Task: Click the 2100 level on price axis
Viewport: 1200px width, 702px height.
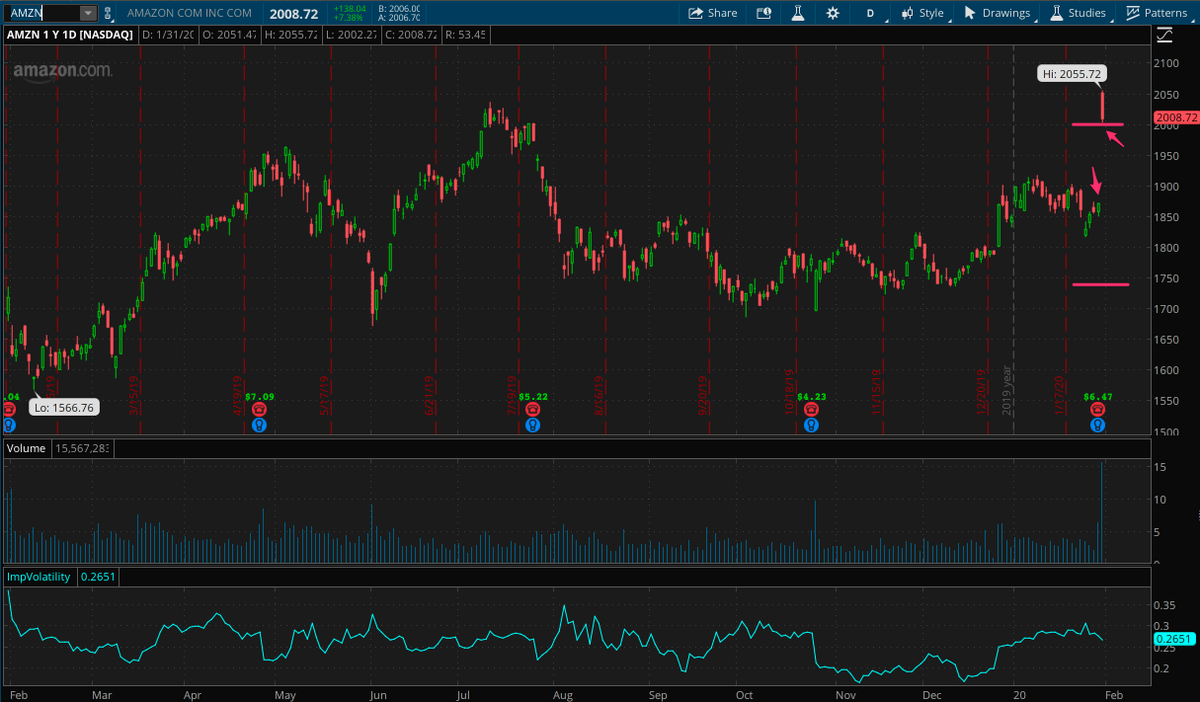Action: click(x=1165, y=63)
